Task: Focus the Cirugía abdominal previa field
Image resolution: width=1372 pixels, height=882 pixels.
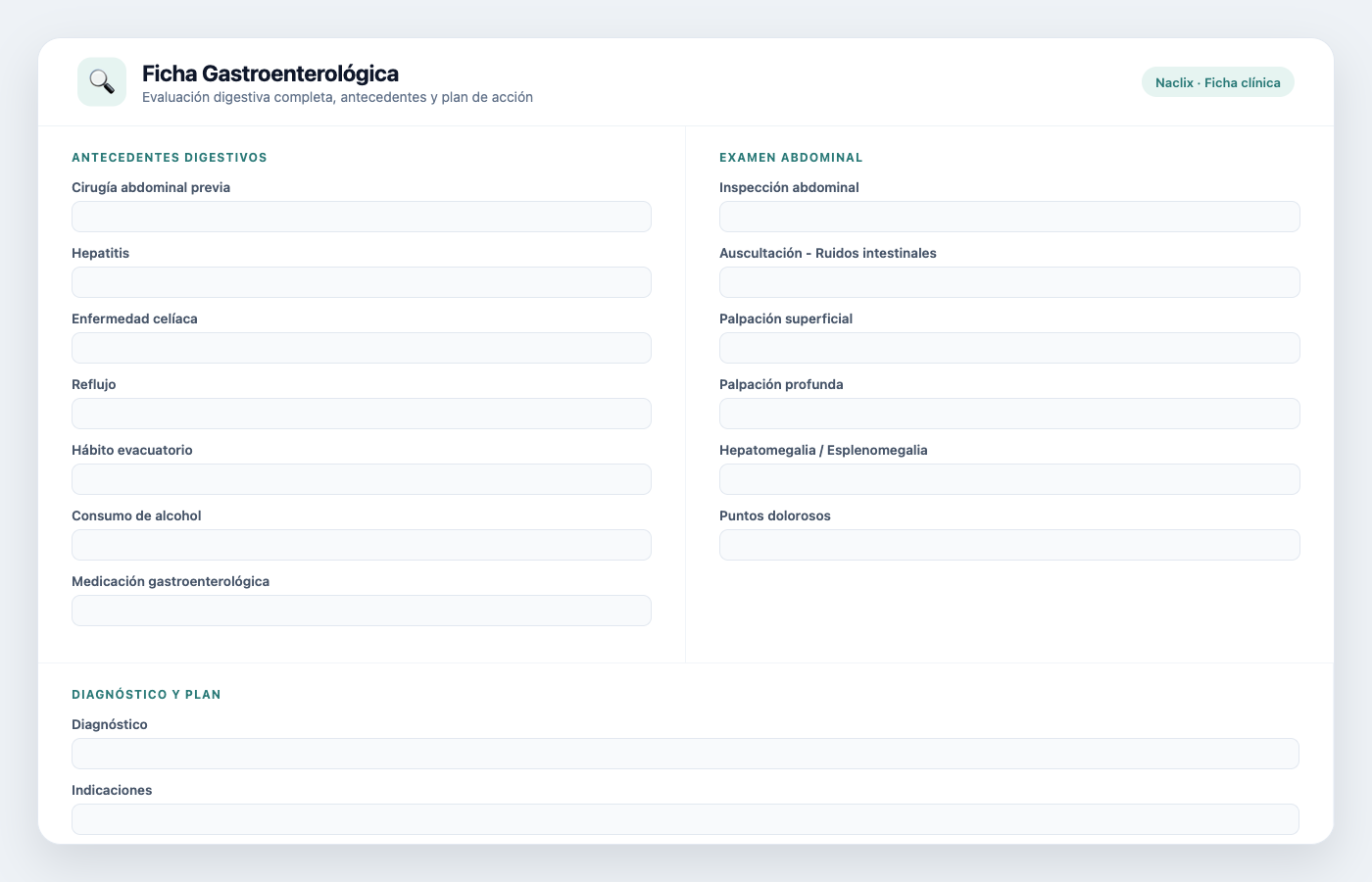Action: (362, 217)
